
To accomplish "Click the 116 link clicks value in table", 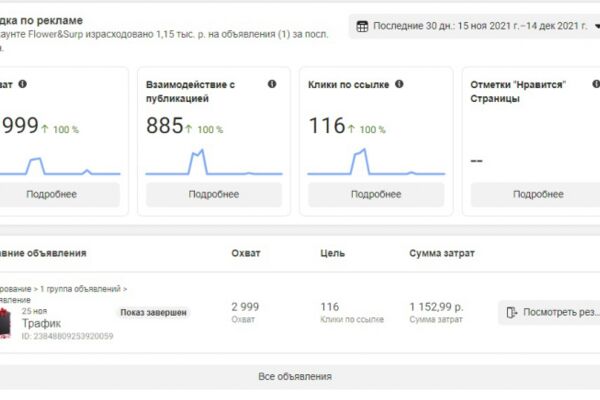I will (329, 307).
